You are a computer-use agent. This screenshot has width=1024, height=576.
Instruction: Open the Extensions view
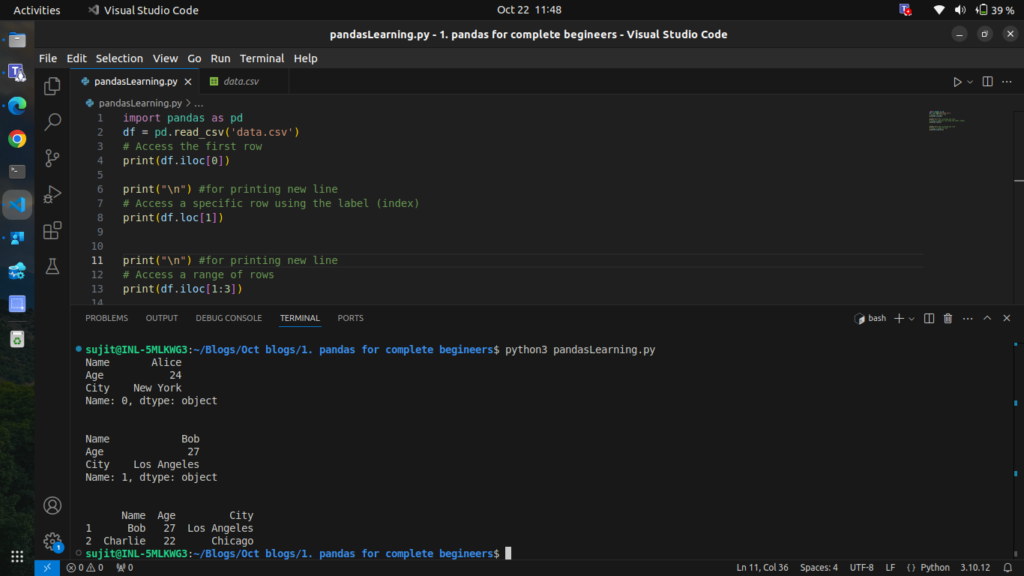coord(52,231)
